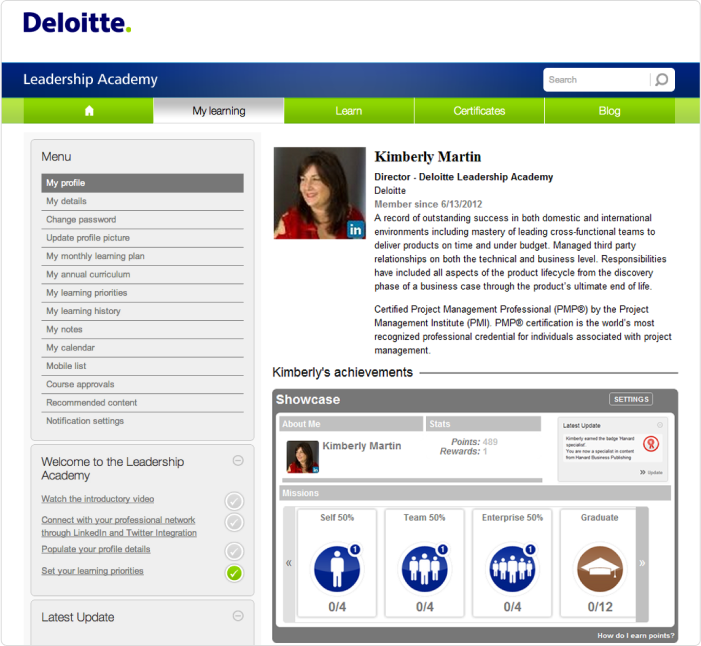
Task: Open Mobile list
Action: [x=143, y=366]
